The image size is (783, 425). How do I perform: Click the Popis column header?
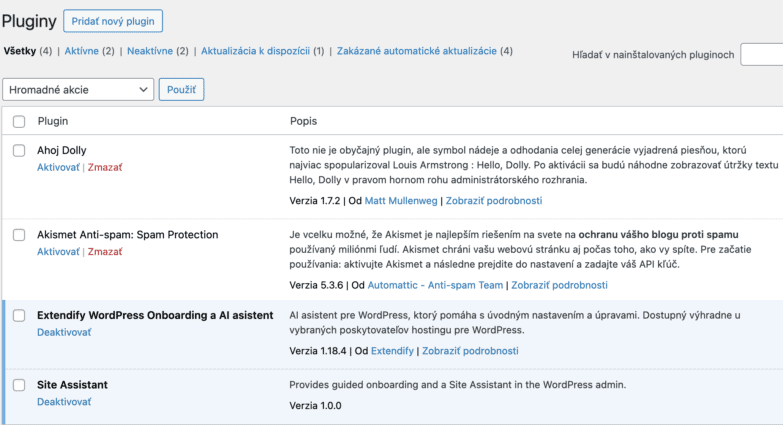[304, 121]
